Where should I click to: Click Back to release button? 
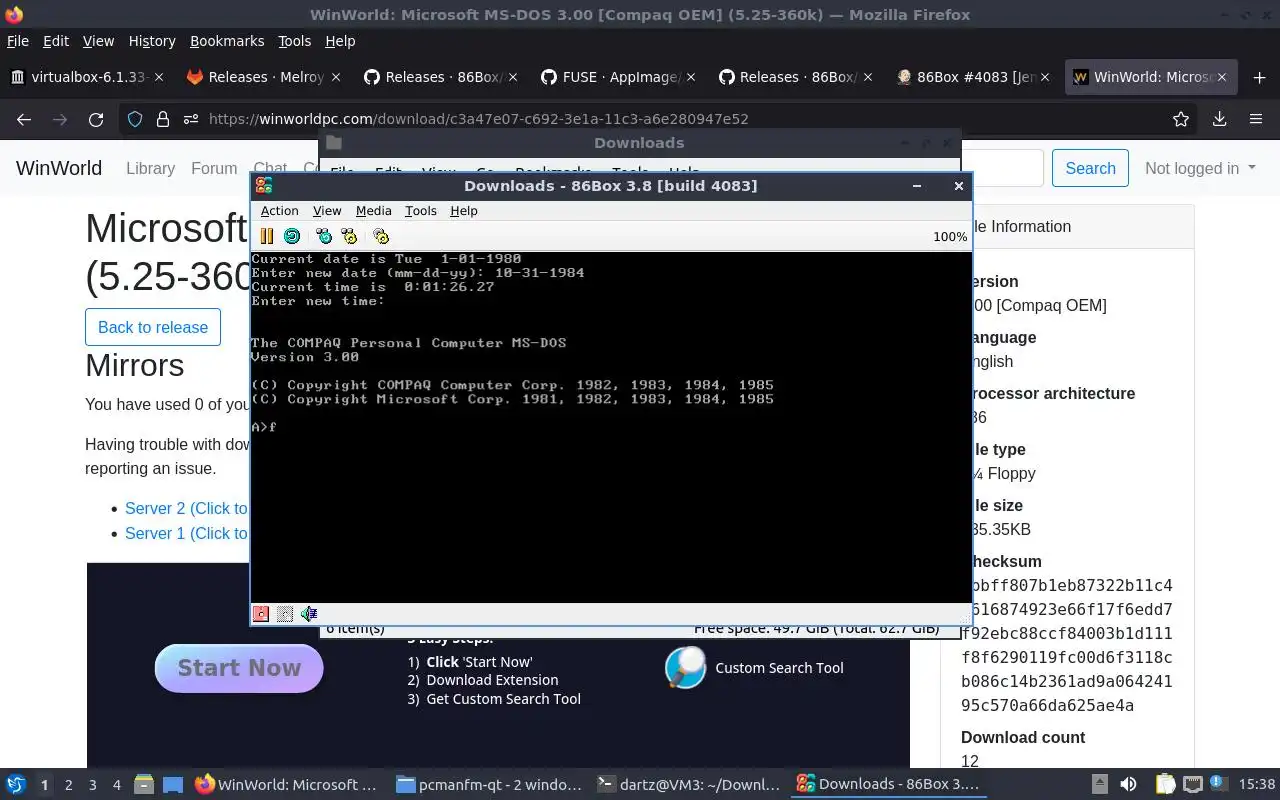(x=153, y=327)
